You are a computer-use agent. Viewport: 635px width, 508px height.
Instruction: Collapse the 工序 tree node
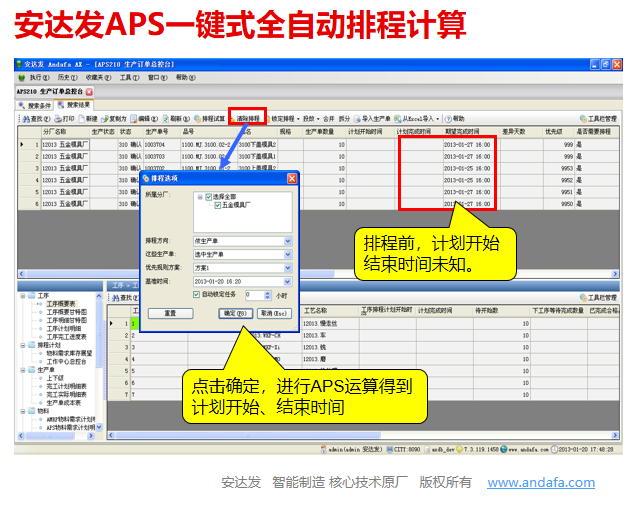(x=23, y=296)
